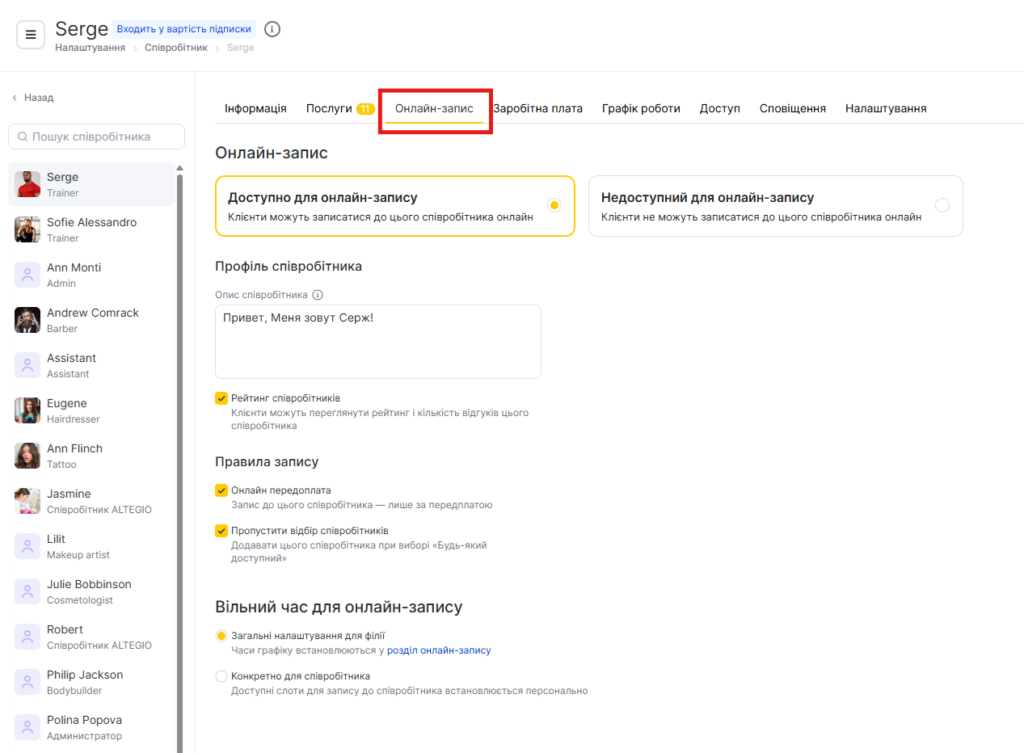Click the Опис співробітника text area
Screen dimensions: 1024x753
tap(378, 342)
